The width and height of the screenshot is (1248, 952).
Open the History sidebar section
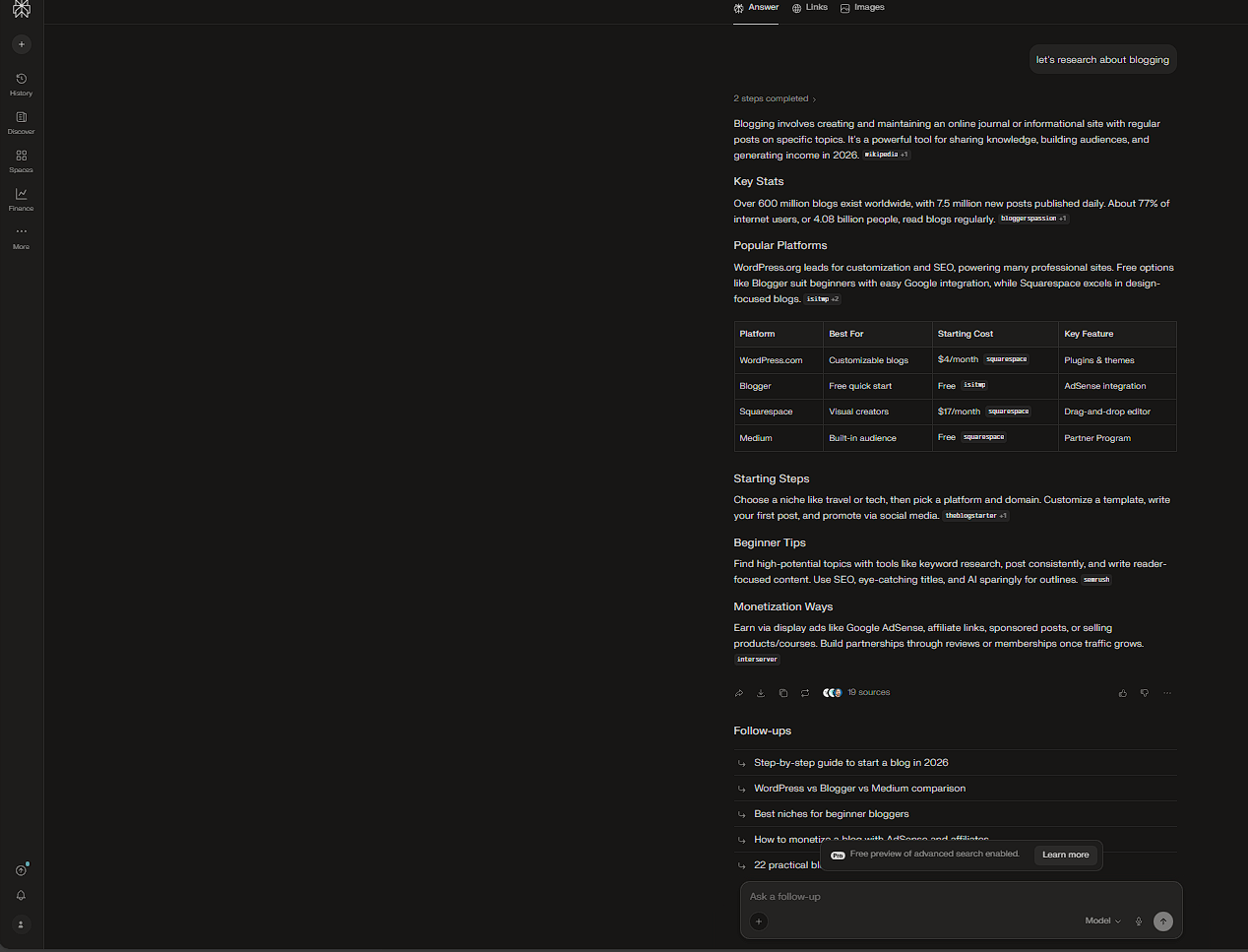click(x=21, y=84)
